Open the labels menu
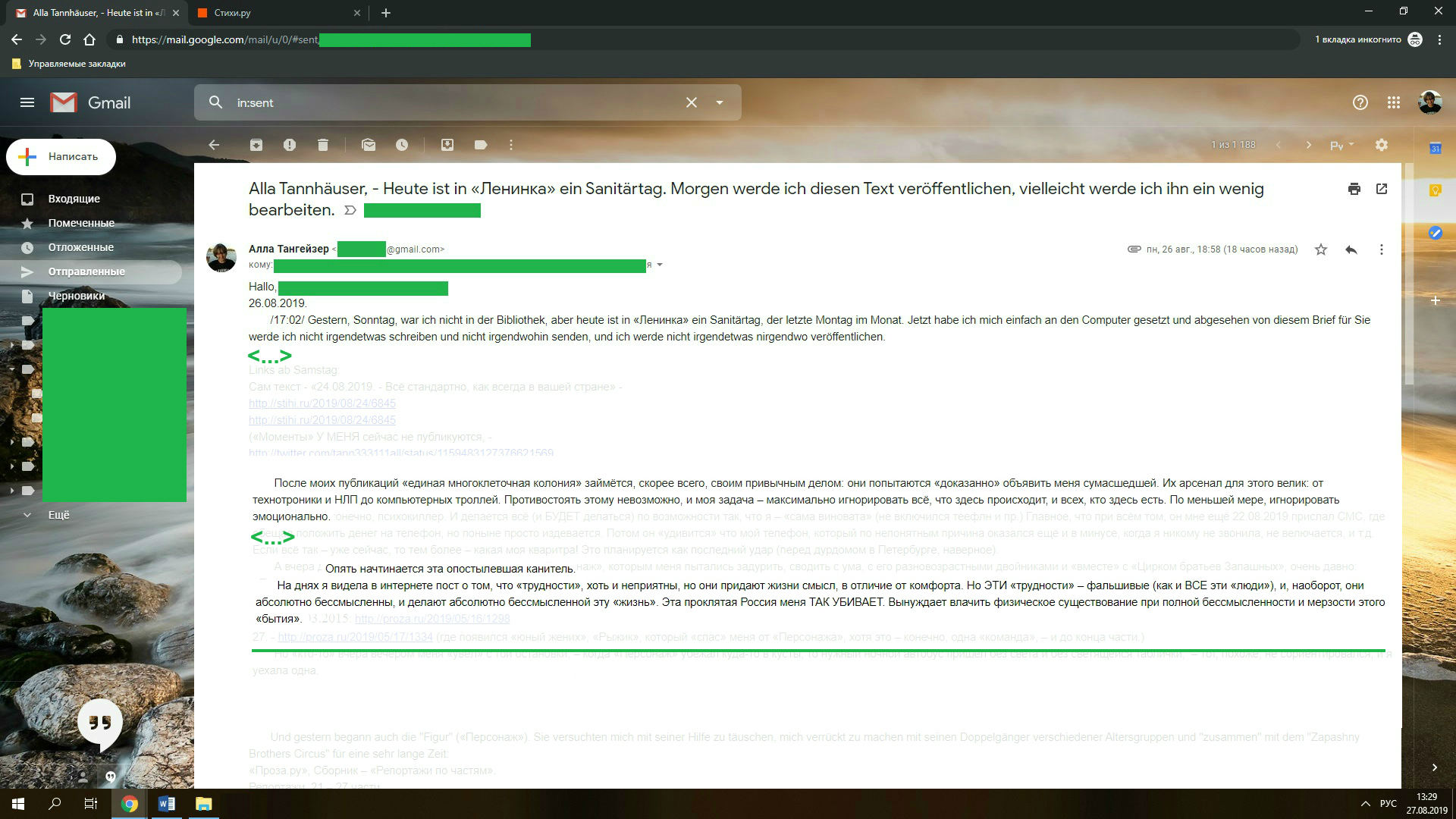This screenshot has width=1456, height=819. point(481,145)
